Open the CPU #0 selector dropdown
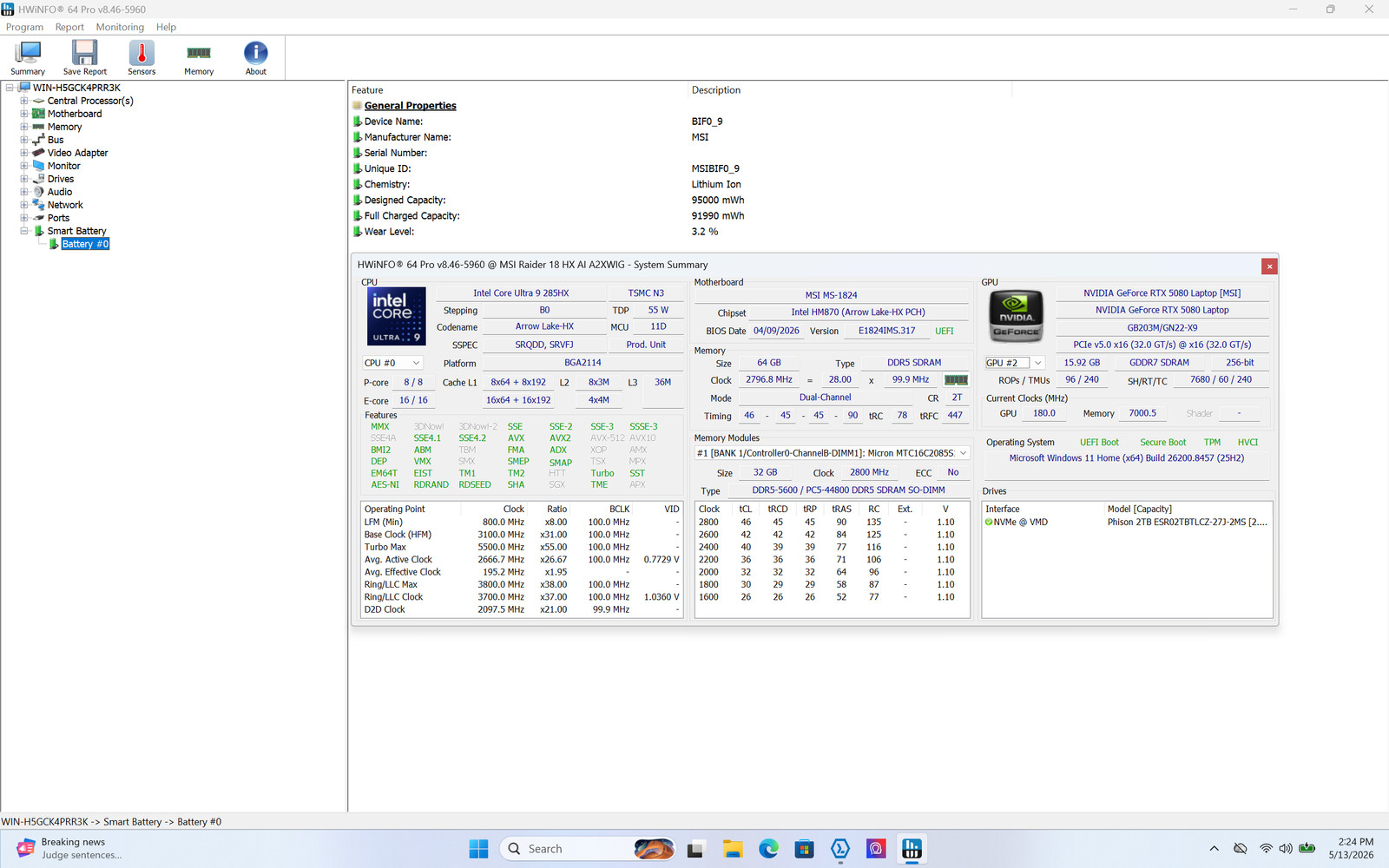Image resolution: width=1389 pixels, height=868 pixels. pos(392,363)
